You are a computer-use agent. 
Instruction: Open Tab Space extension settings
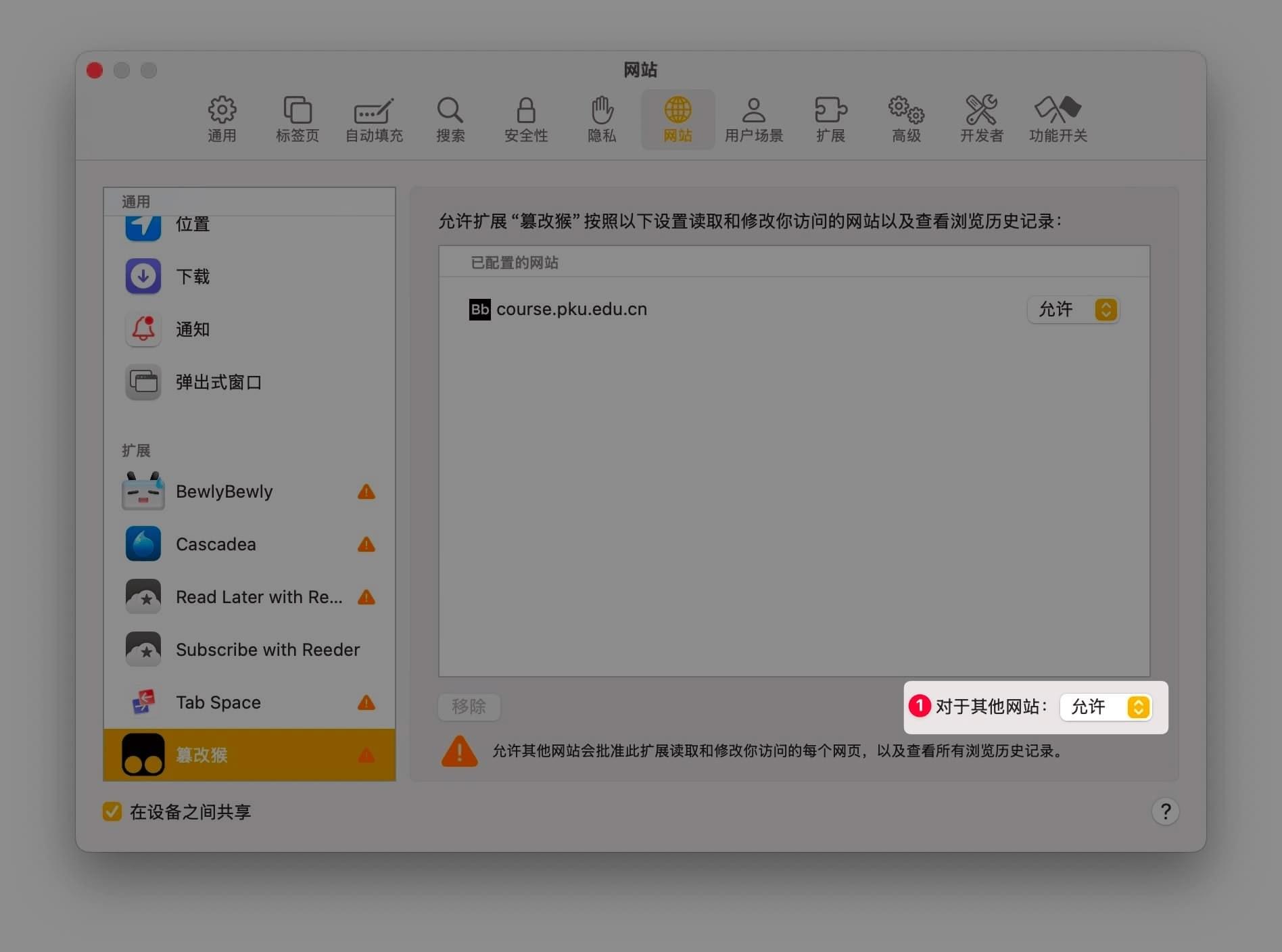[218, 703]
